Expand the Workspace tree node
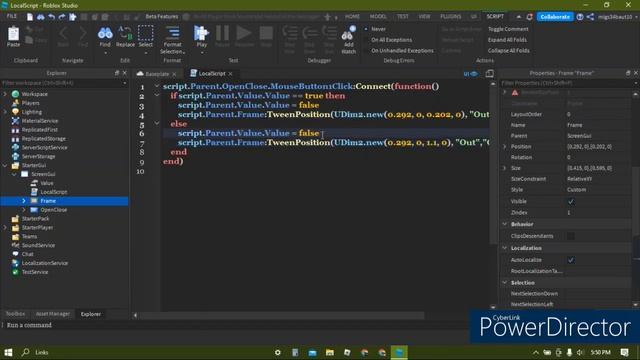640x360 pixels. [x=5, y=94]
